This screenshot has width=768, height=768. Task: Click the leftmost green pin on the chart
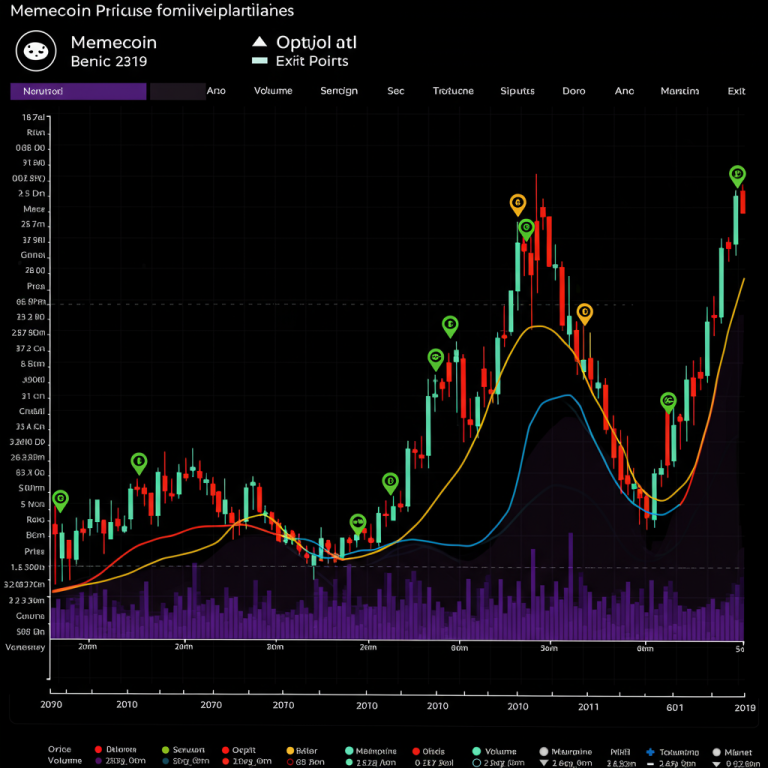pyautogui.click(x=60, y=499)
